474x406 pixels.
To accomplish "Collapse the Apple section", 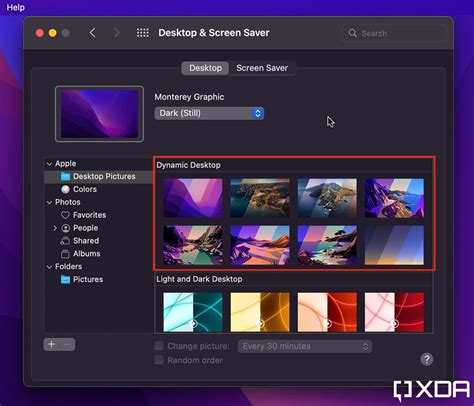I will (x=49, y=164).
